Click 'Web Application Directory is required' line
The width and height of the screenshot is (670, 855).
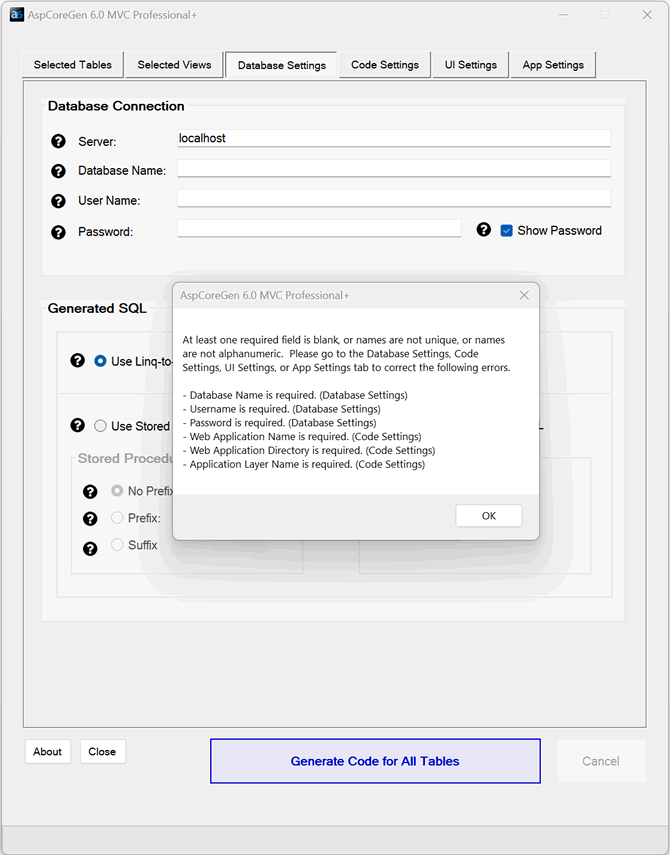click(309, 450)
